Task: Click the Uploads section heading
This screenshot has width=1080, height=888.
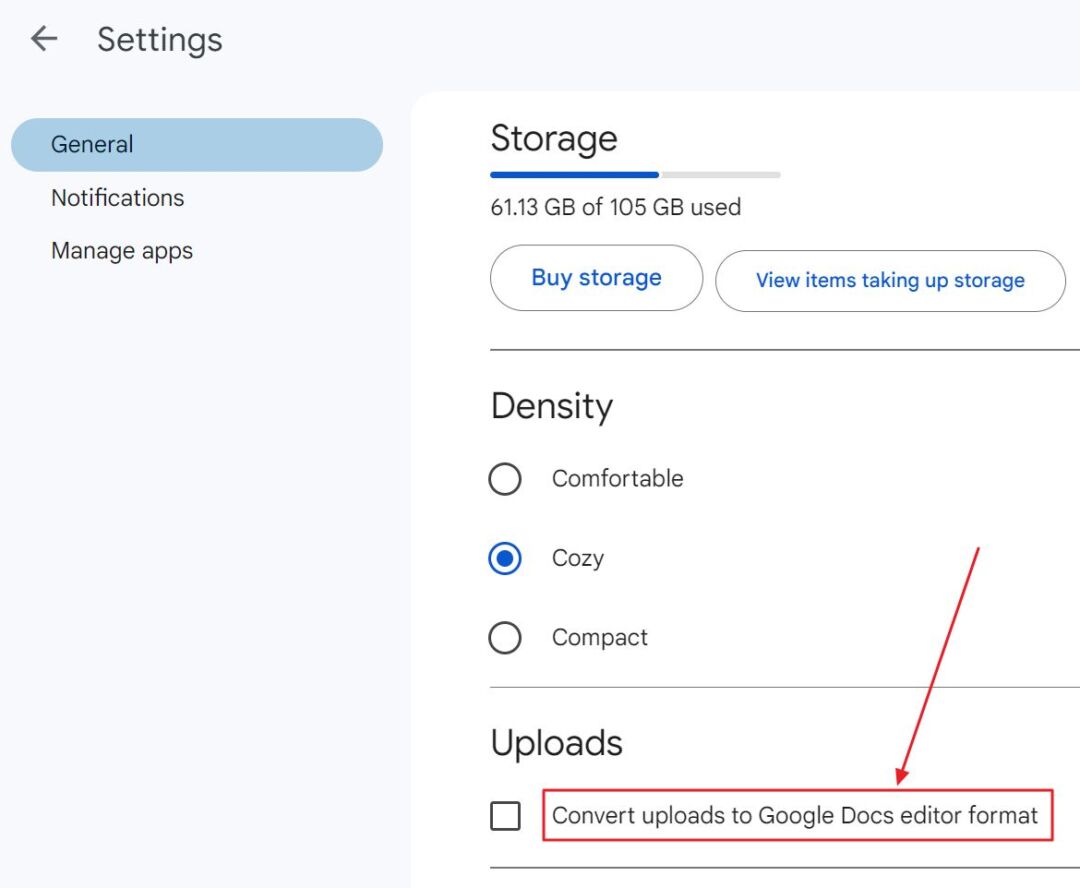Action: (557, 743)
